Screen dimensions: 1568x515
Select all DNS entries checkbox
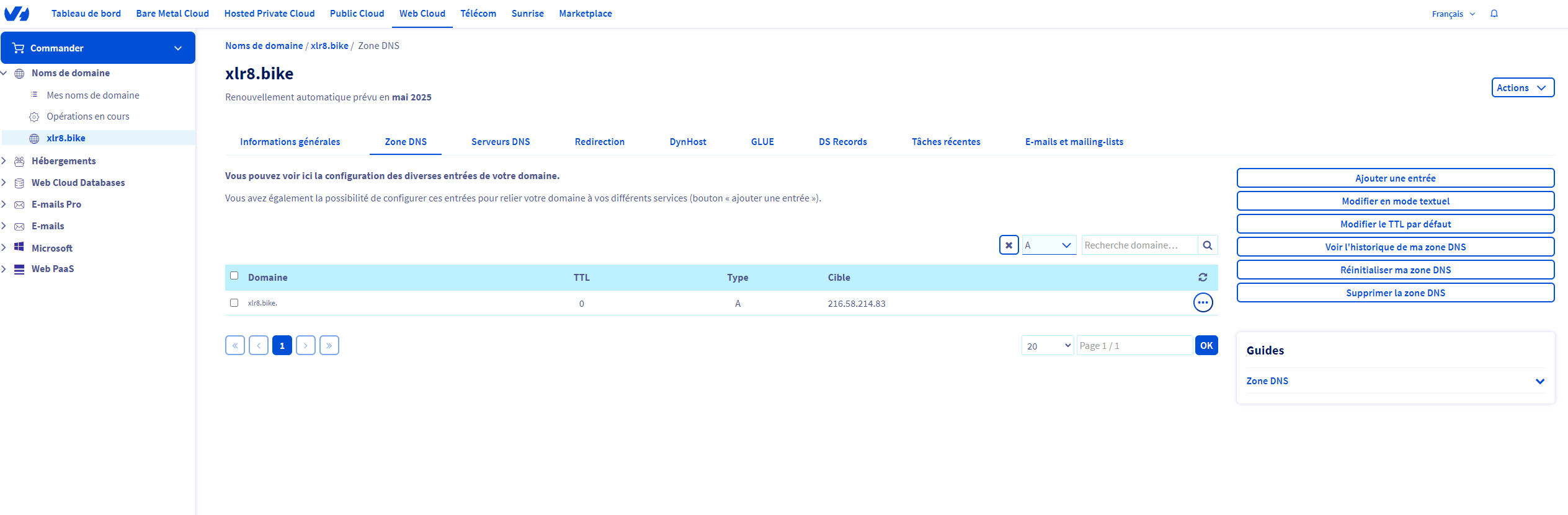234,276
